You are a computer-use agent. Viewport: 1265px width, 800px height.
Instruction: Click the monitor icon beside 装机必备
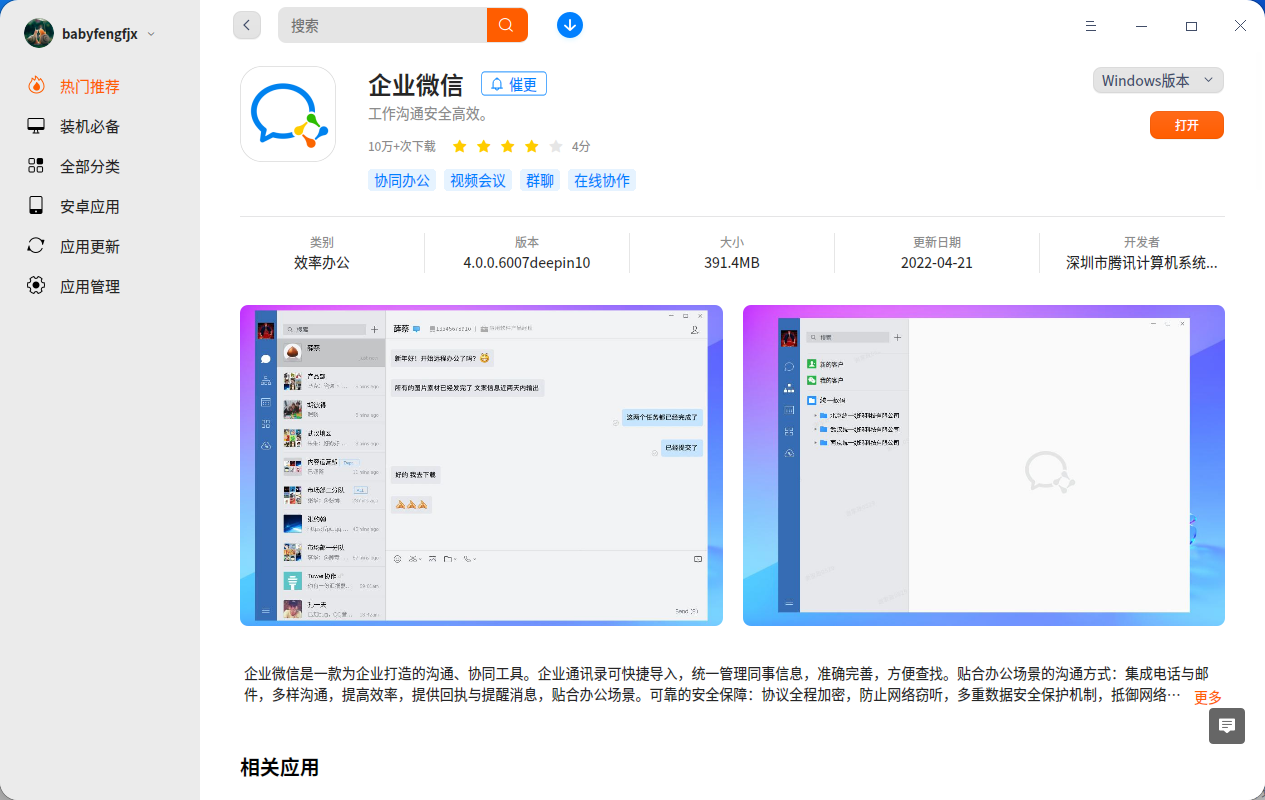pyautogui.click(x=36, y=126)
